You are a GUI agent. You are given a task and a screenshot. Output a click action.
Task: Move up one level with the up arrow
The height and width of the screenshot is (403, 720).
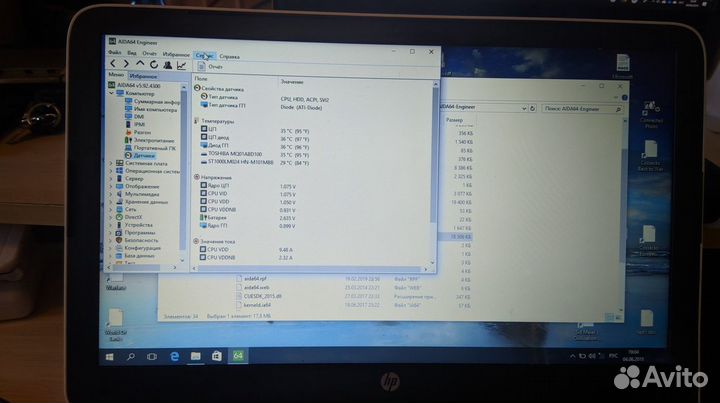[x=140, y=64]
